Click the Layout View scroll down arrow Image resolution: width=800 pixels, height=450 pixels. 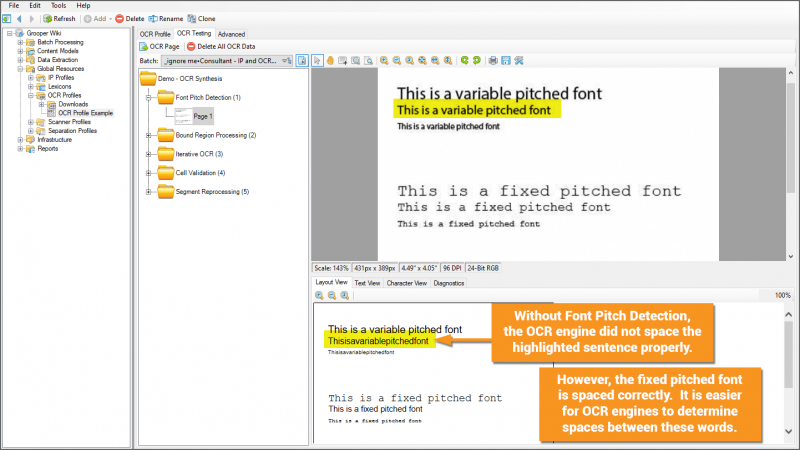click(789, 432)
